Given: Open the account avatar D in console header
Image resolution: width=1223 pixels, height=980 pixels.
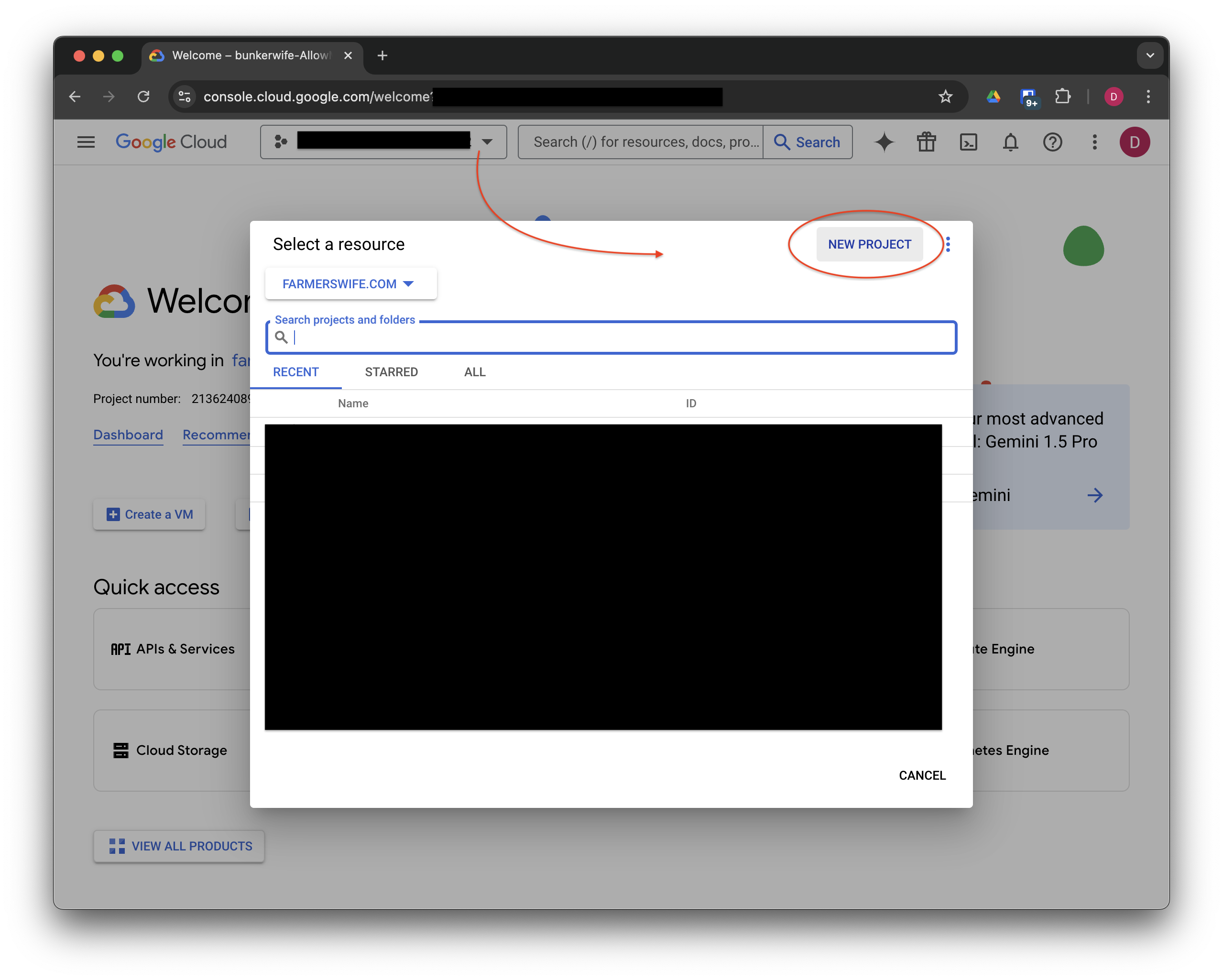Looking at the screenshot, I should coord(1134,142).
